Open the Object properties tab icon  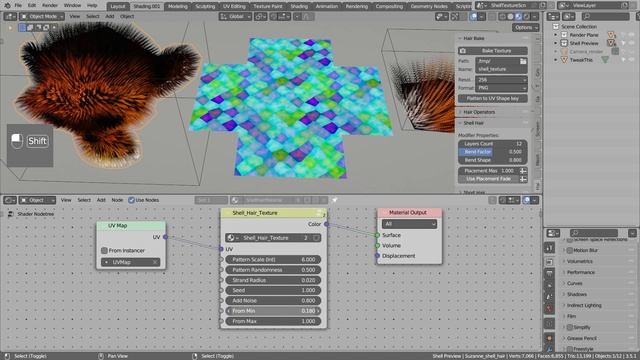click(x=549, y=338)
